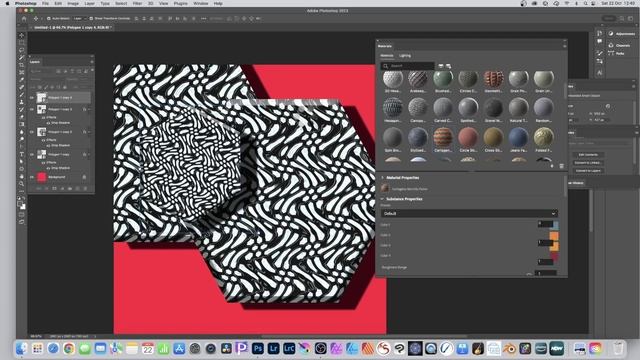Image resolution: width=640 pixels, height=360 pixels.
Task: Collapse Substance Properties section
Action: tap(382, 199)
